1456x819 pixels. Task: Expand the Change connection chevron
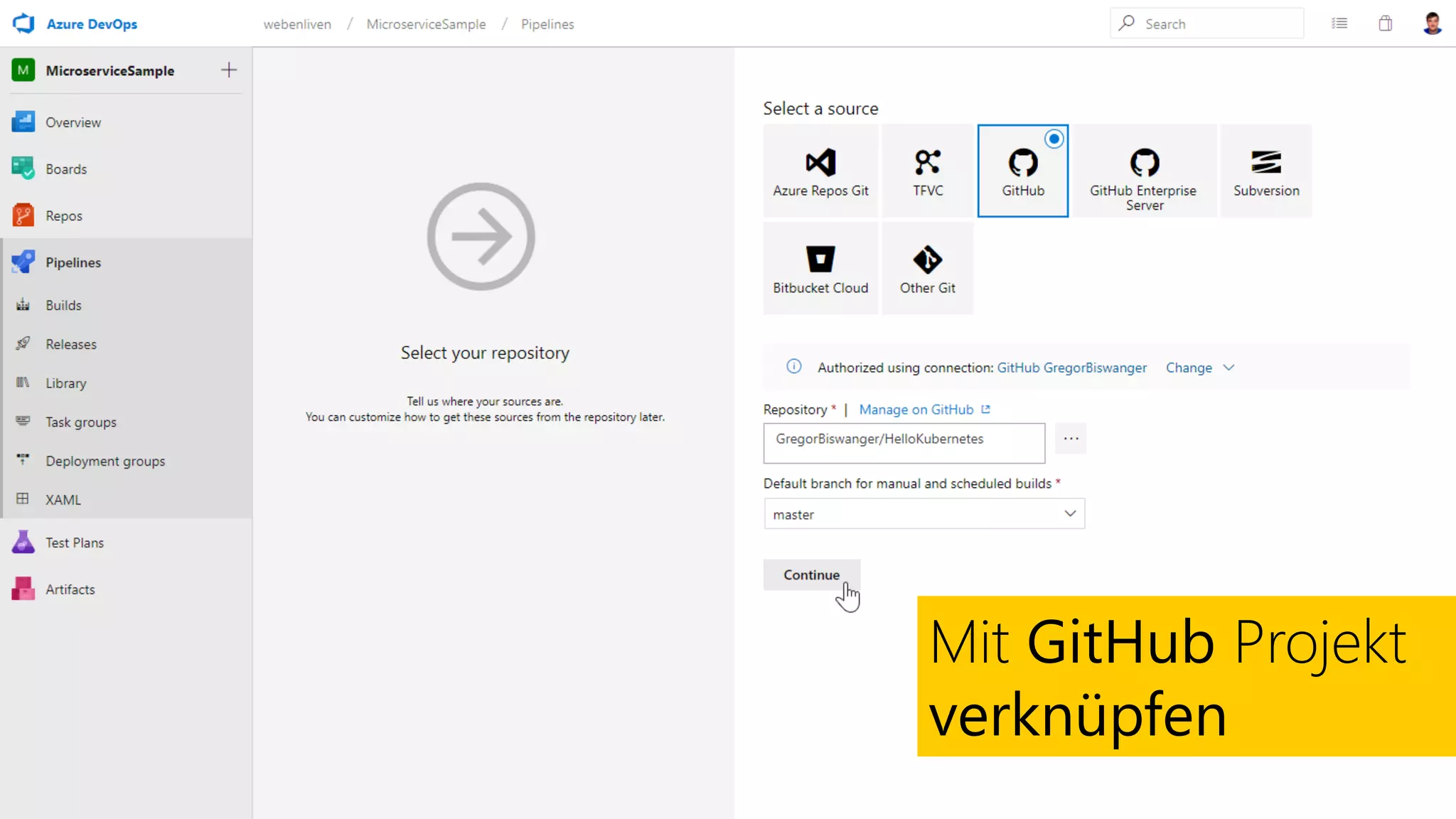pos(1228,368)
